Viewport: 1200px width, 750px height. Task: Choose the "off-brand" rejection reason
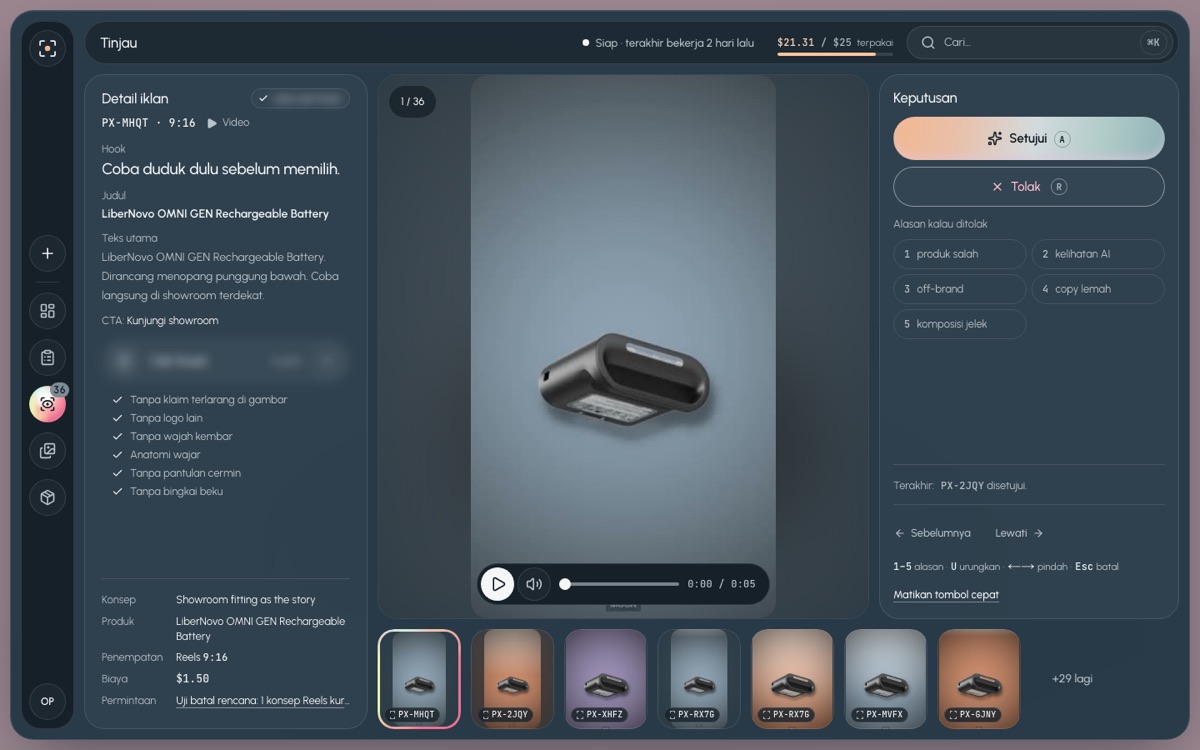pos(959,289)
